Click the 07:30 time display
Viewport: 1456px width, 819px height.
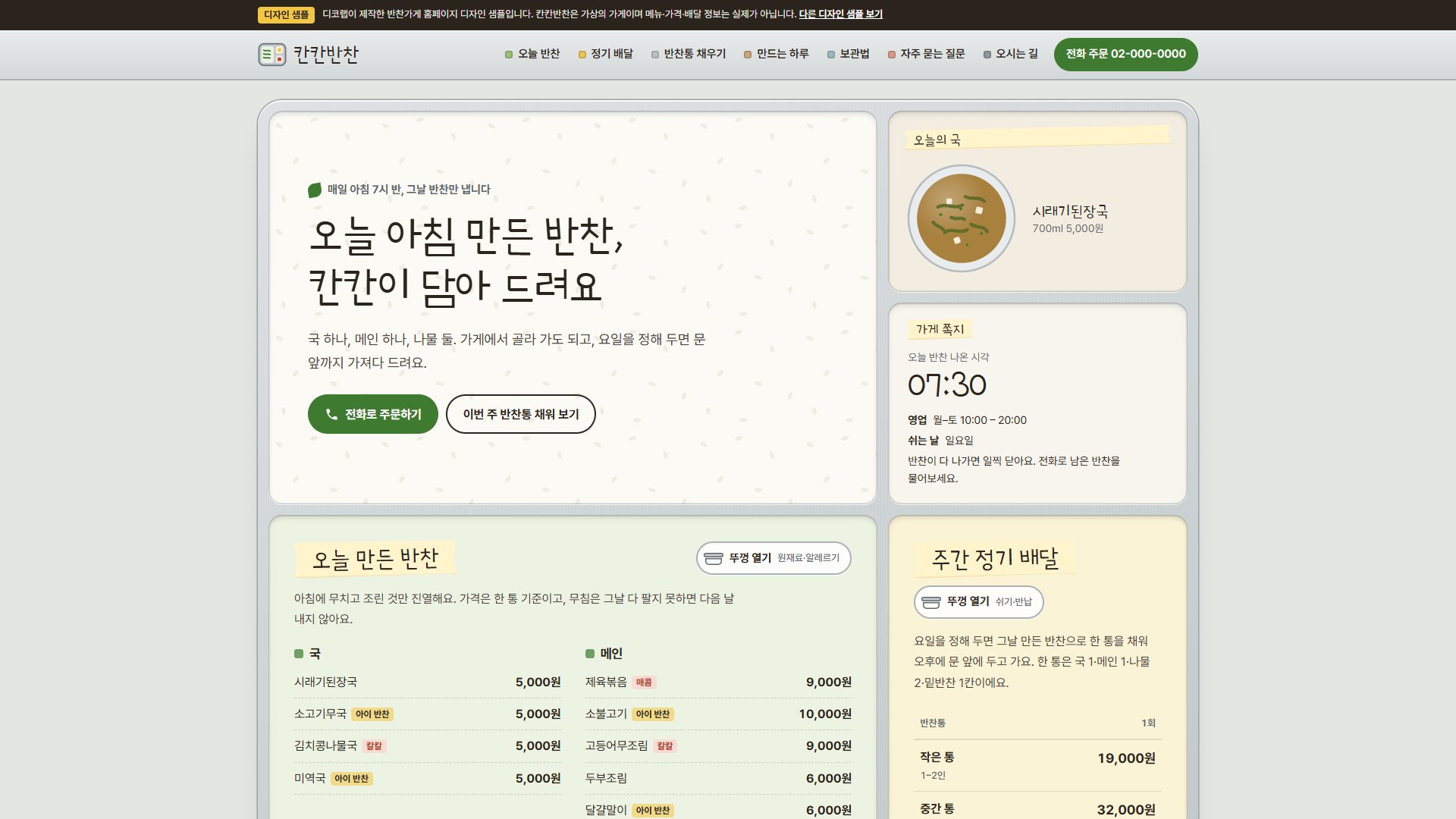pyautogui.click(x=947, y=385)
